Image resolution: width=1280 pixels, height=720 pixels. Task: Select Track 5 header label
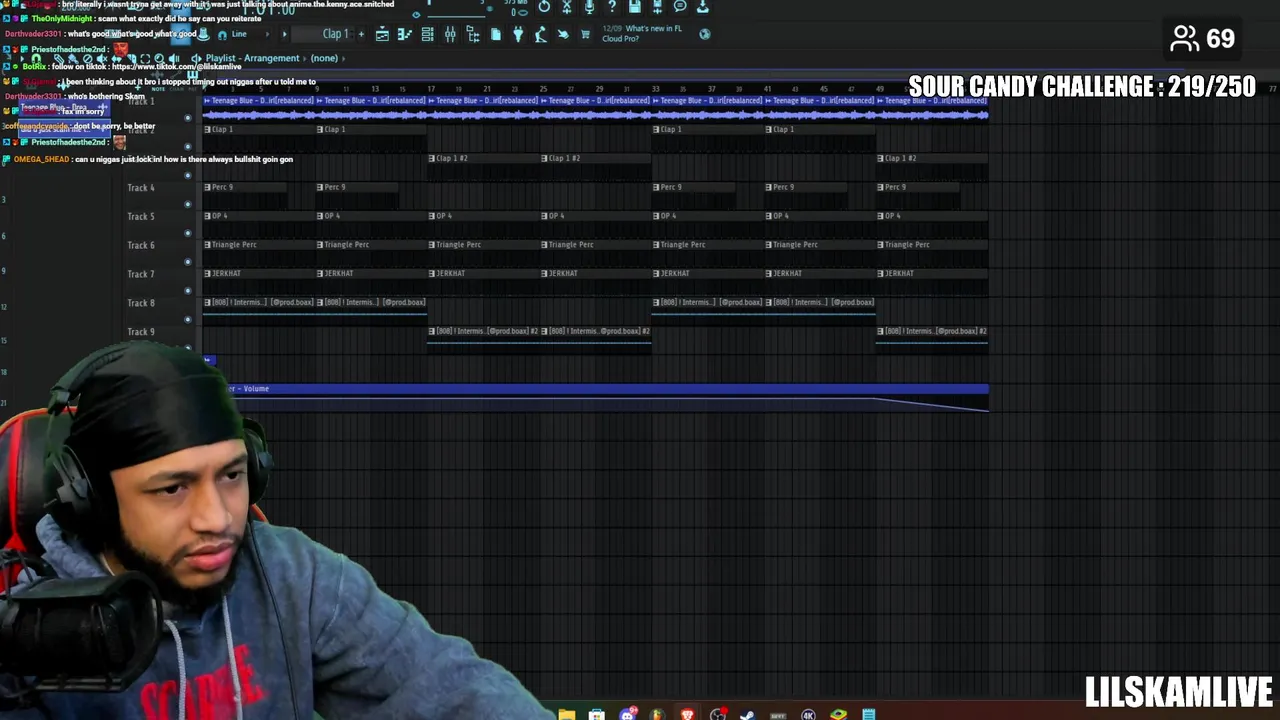coord(141,216)
